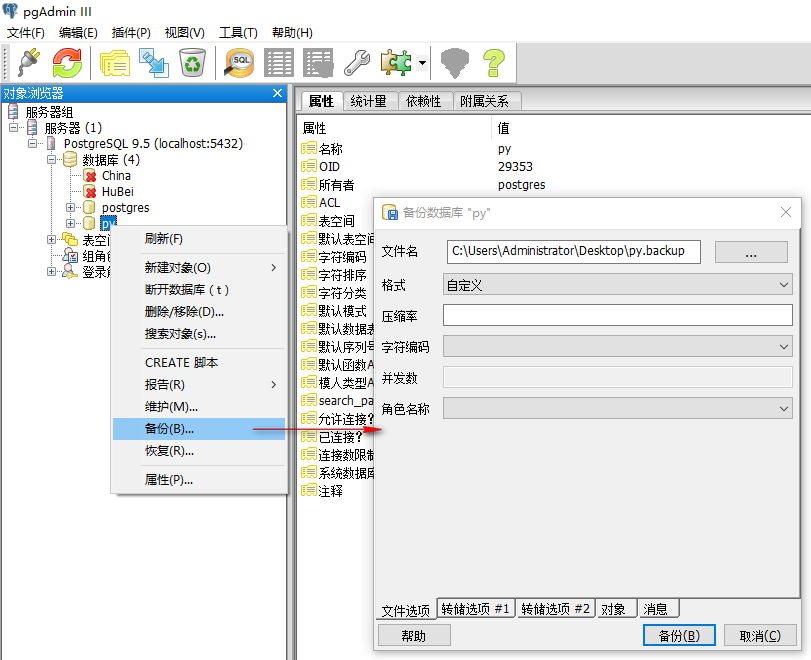Open the 编辑(E) menu
Viewport: 811px width, 660px height.
point(78,33)
